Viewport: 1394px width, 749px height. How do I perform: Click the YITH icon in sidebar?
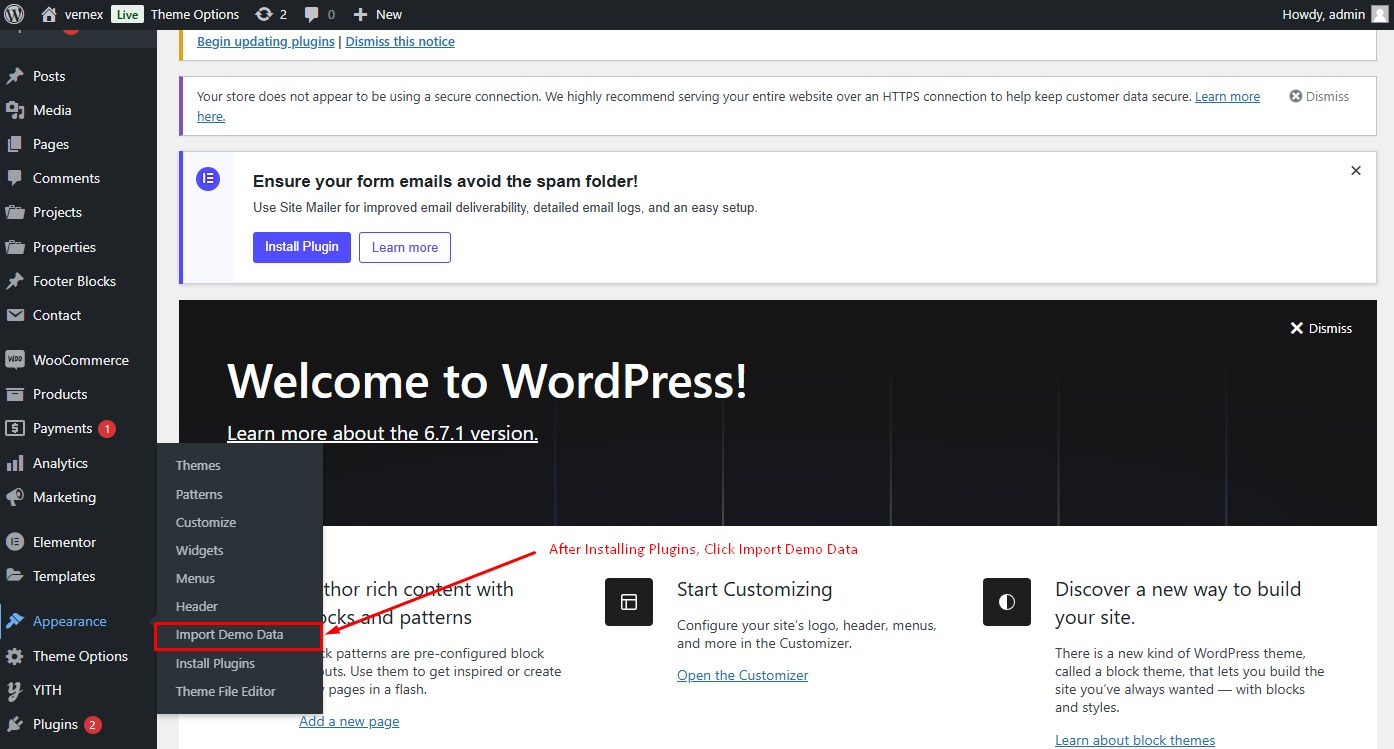[15, 690]
